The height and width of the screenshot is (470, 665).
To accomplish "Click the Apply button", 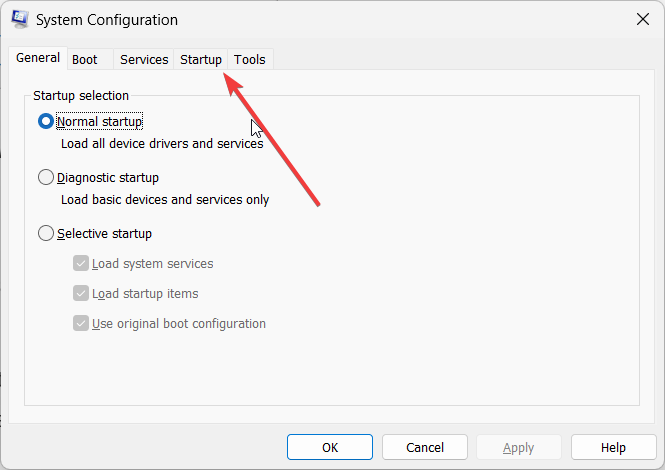I will 519,448.
